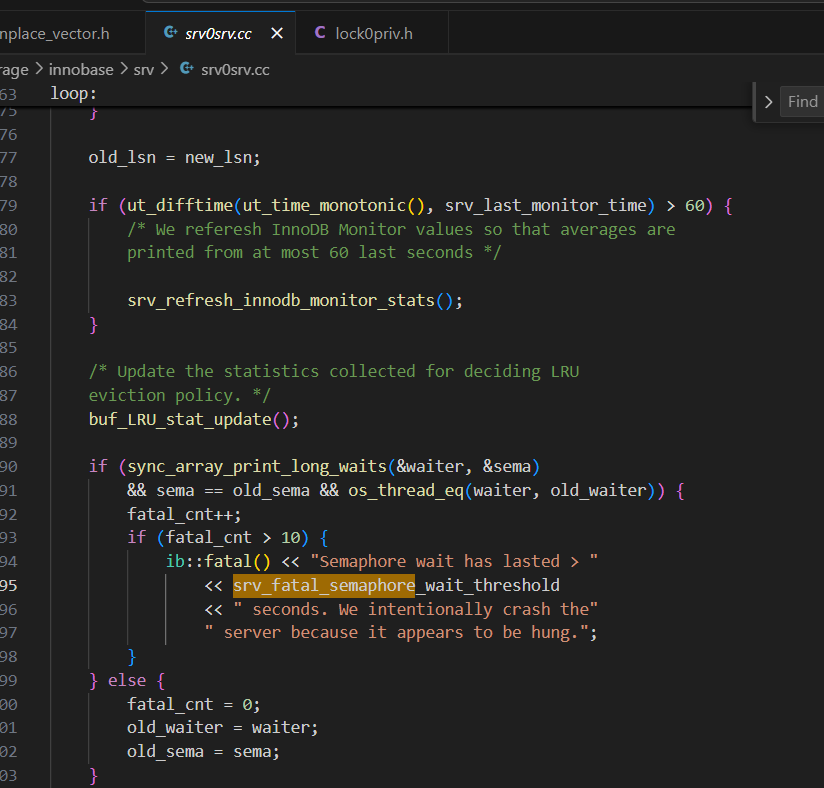The height and width of the screenshot is (788, 824).
Task: Switch to the inplace_vector.h tab
Action: coord(55,33)
